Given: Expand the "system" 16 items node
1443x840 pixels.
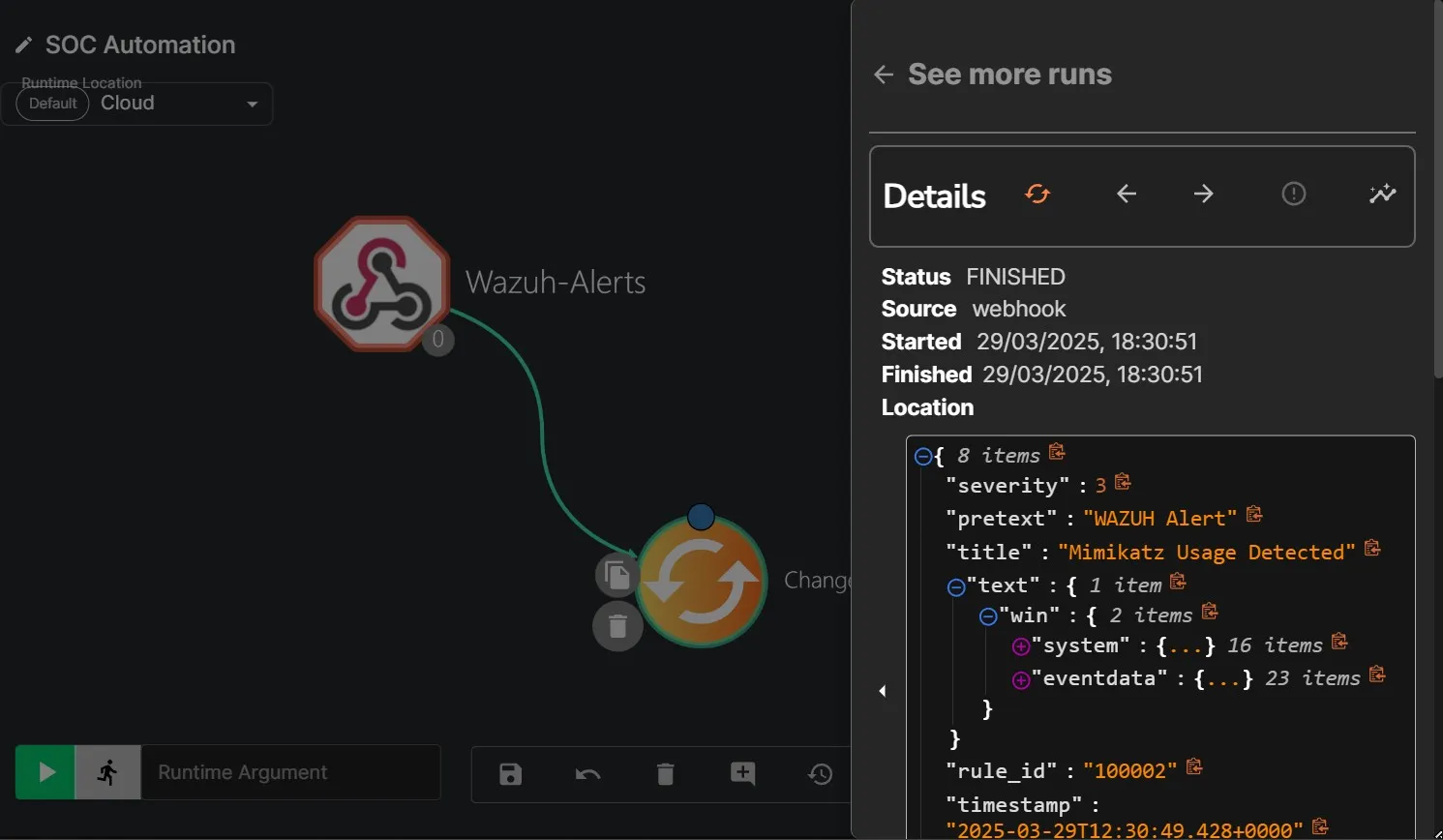Looking at the screenshot, I should (1020, 646).
